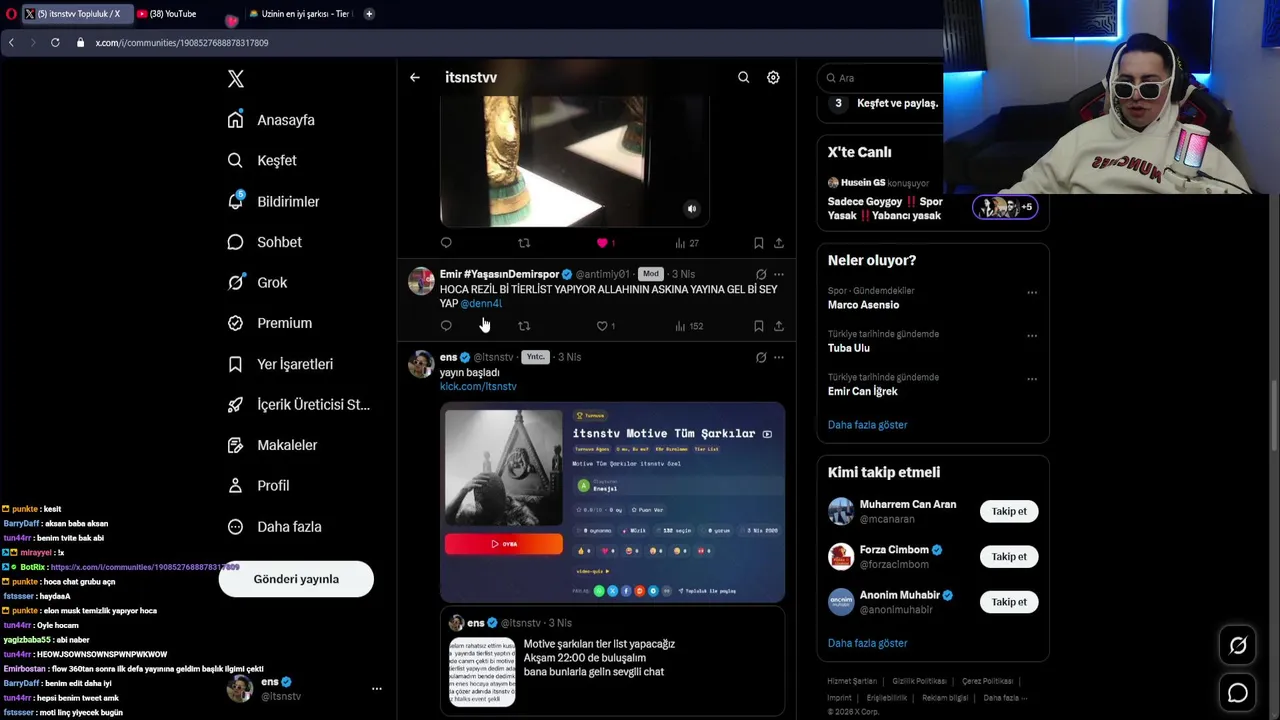
Task: Go to Profil page
Action: click(258, 486)
